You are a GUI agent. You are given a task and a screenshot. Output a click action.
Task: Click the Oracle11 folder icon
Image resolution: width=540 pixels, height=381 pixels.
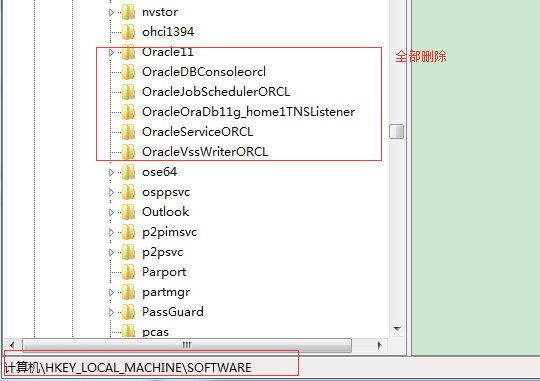pyautogui.click(x=128, y=52)
